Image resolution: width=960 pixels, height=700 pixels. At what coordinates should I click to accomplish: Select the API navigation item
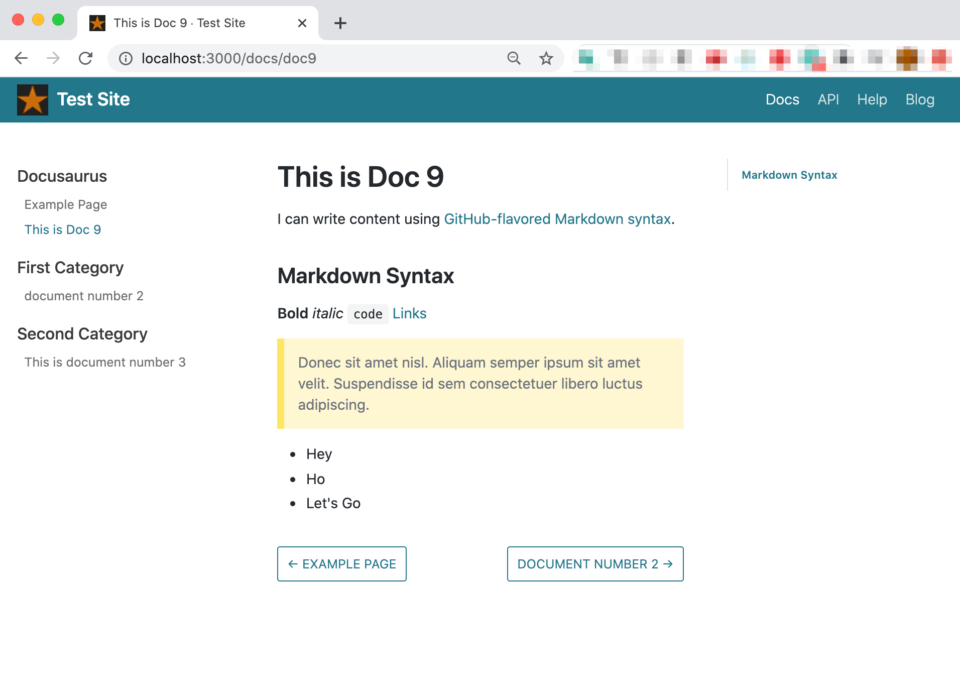click(x=828, y=99)
